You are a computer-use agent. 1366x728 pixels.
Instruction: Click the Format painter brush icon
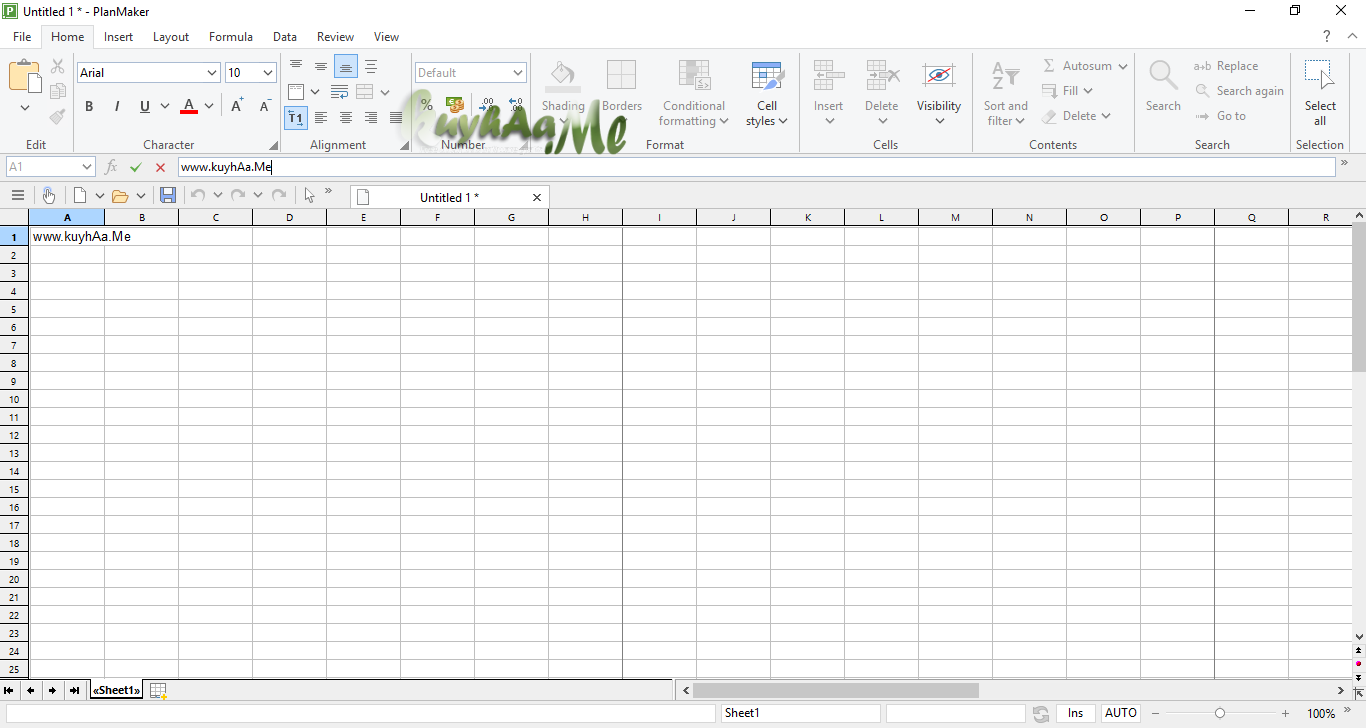[58, 116]
